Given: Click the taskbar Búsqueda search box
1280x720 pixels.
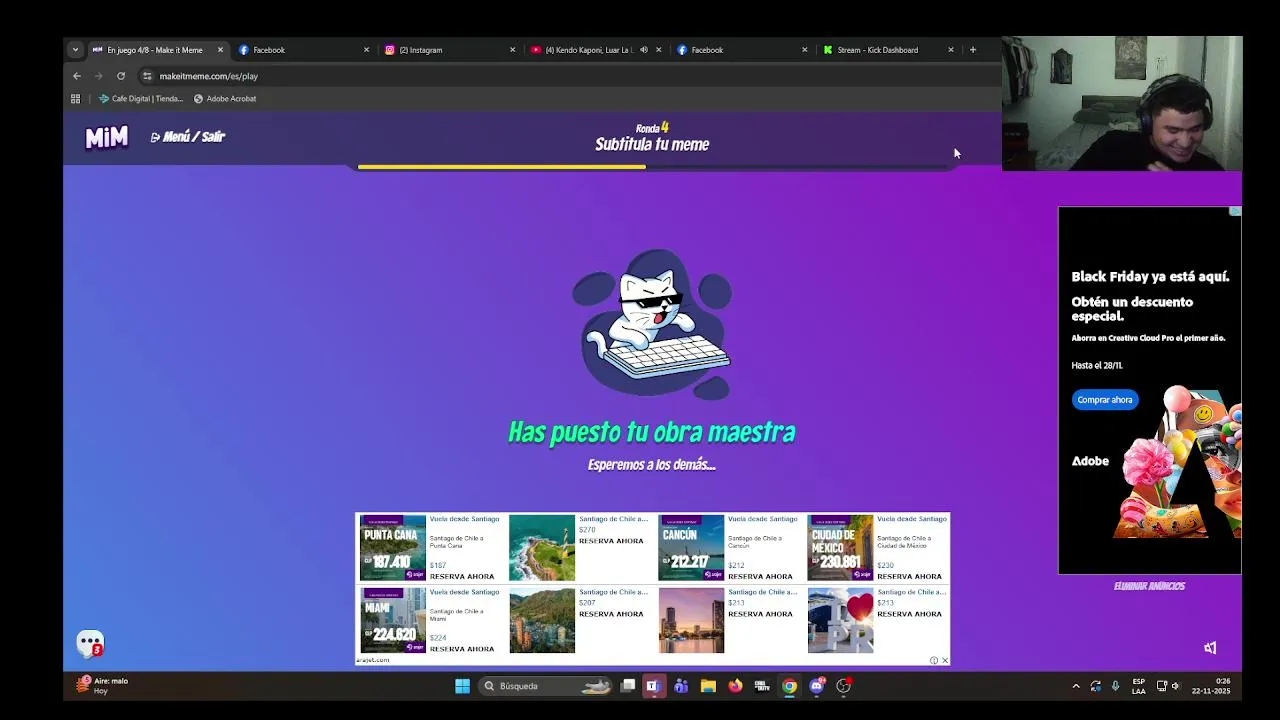Looking at the screenshot, I should tap(545, 686).
